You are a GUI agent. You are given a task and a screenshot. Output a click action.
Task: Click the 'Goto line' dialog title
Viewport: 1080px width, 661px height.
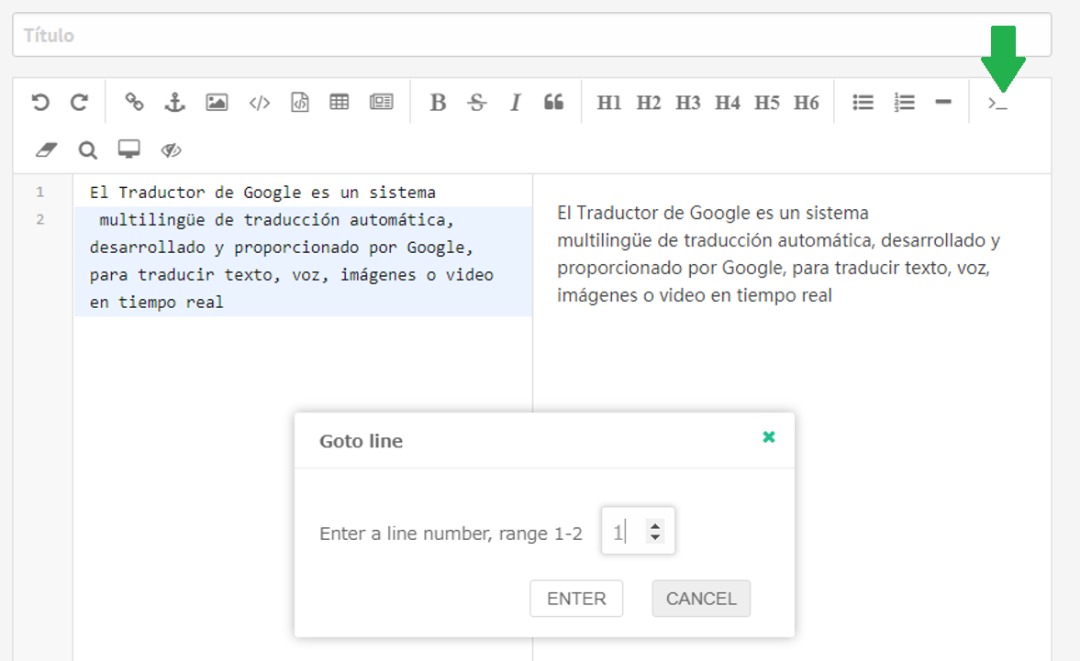point(361,441)
